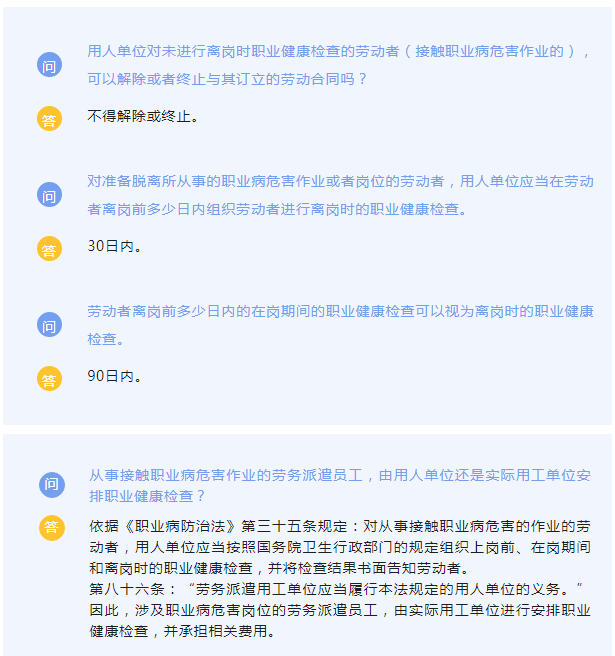Select the question line 用人单位对未进行离岗时职业健康检查
615x656 pixels.
coord(338,51)
